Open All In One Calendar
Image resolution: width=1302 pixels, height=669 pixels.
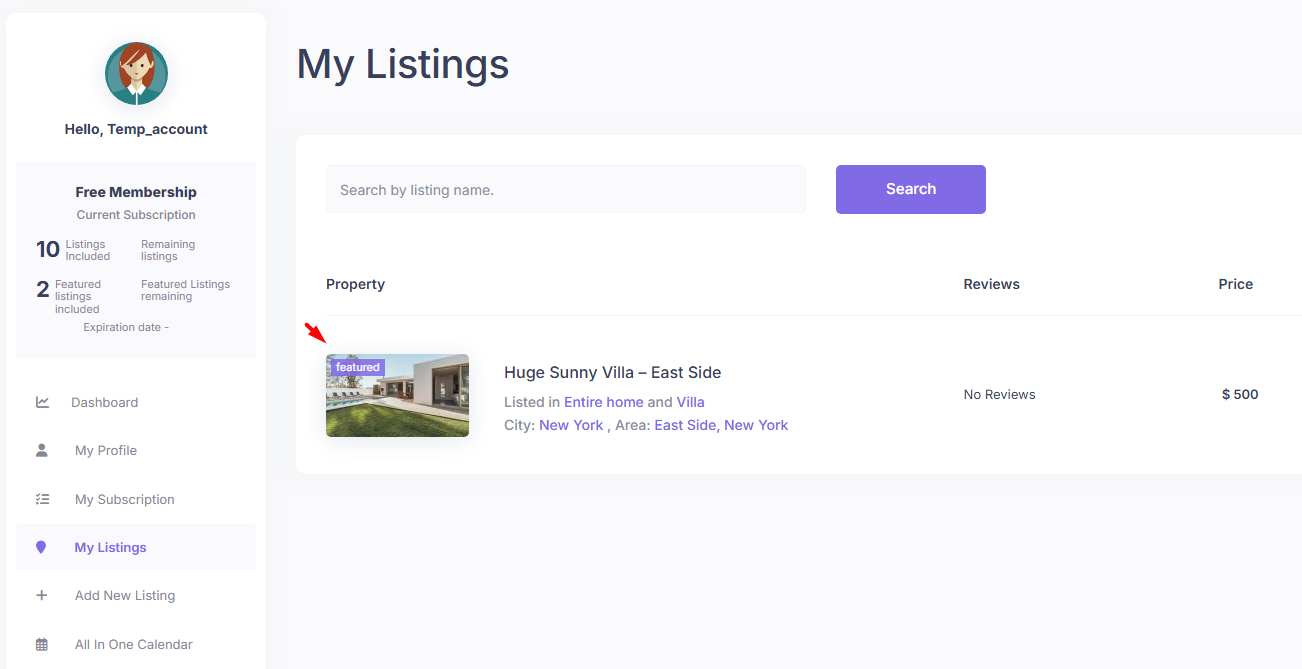point(134,644)
